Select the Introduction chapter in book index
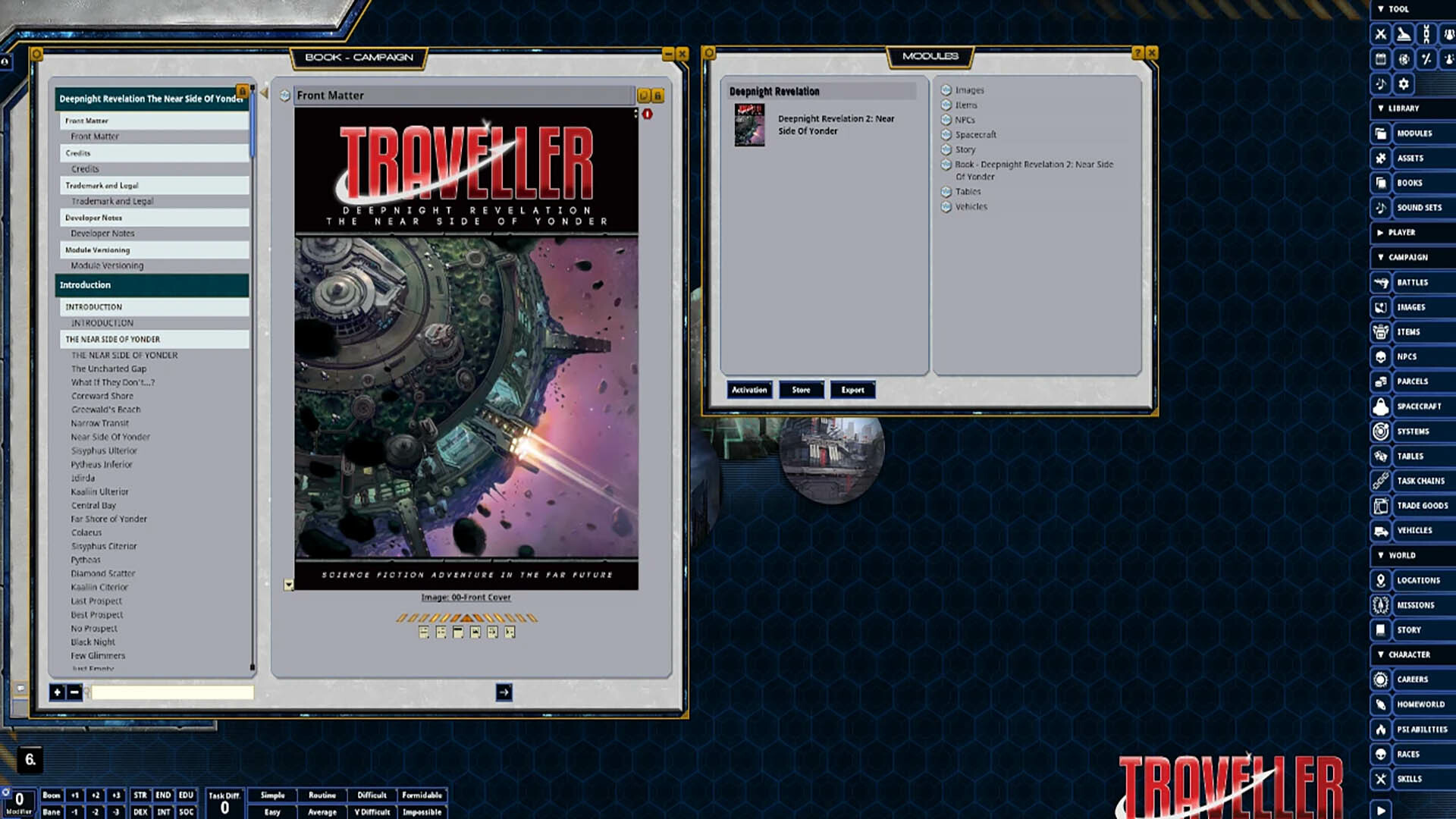 [x=152, y=284]
